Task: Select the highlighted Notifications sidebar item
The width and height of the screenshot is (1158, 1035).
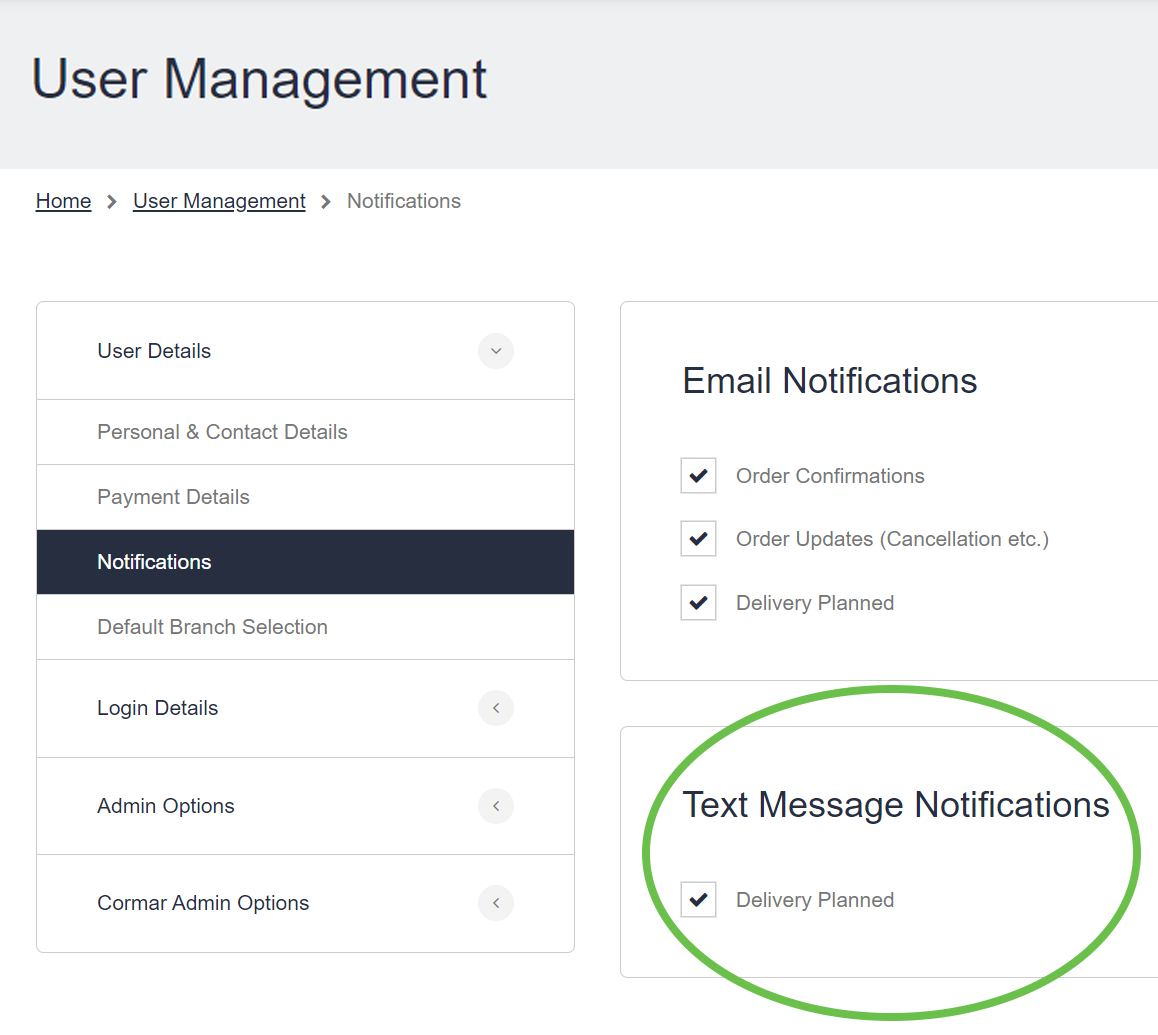Action: 154,562
